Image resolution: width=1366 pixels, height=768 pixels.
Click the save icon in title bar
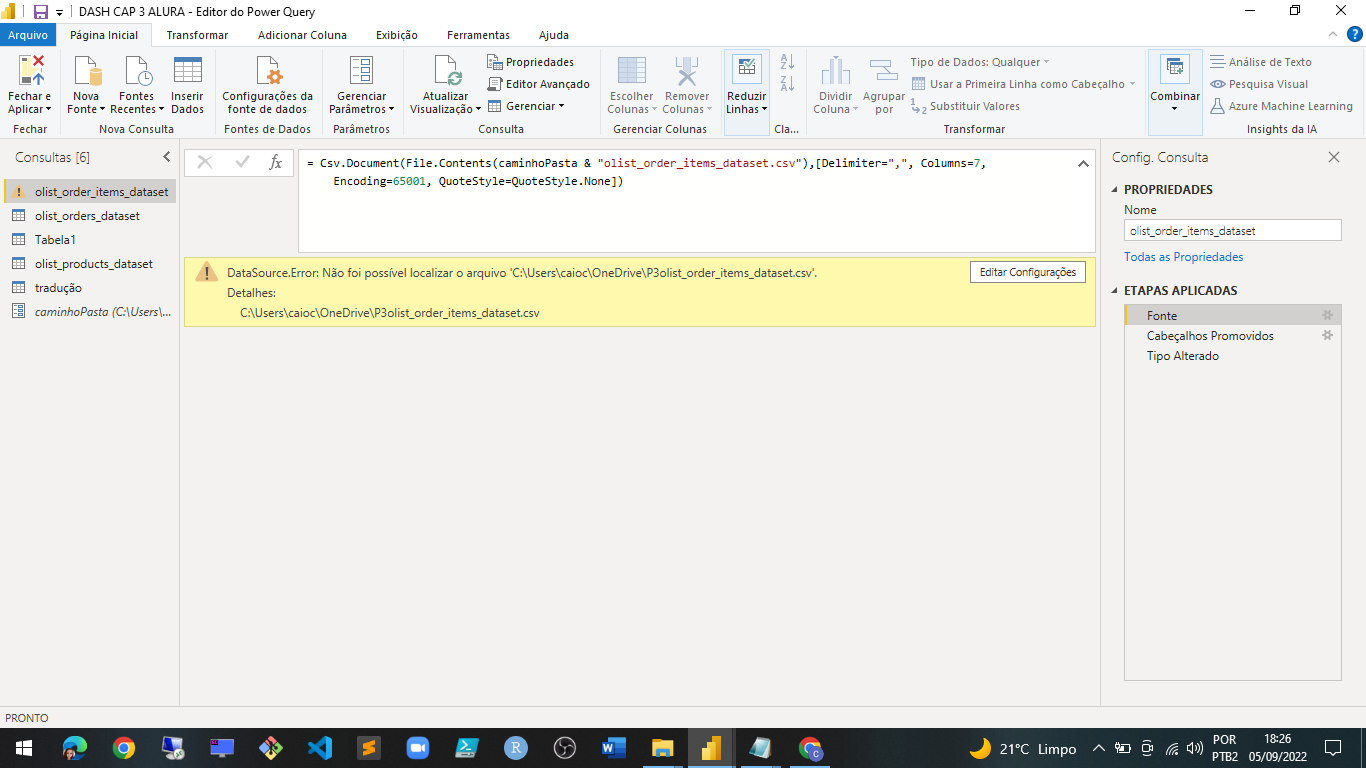point(41,12)
